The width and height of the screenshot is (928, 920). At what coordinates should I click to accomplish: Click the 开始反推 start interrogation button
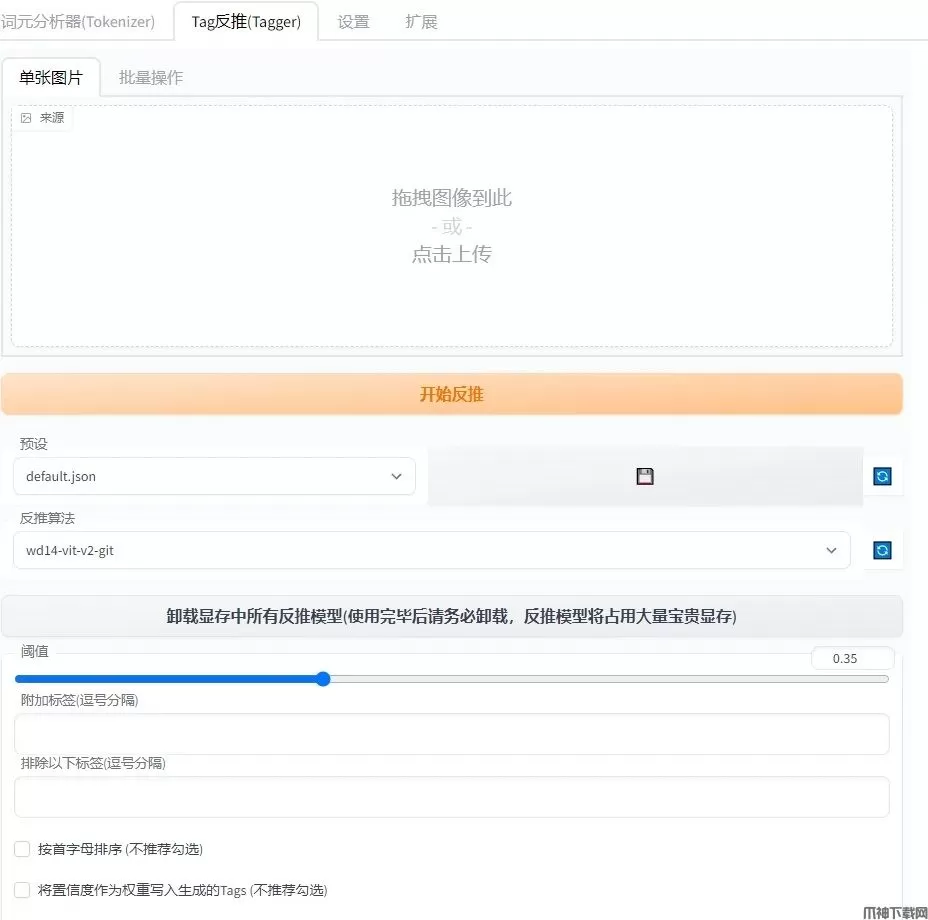coord(451,394)
